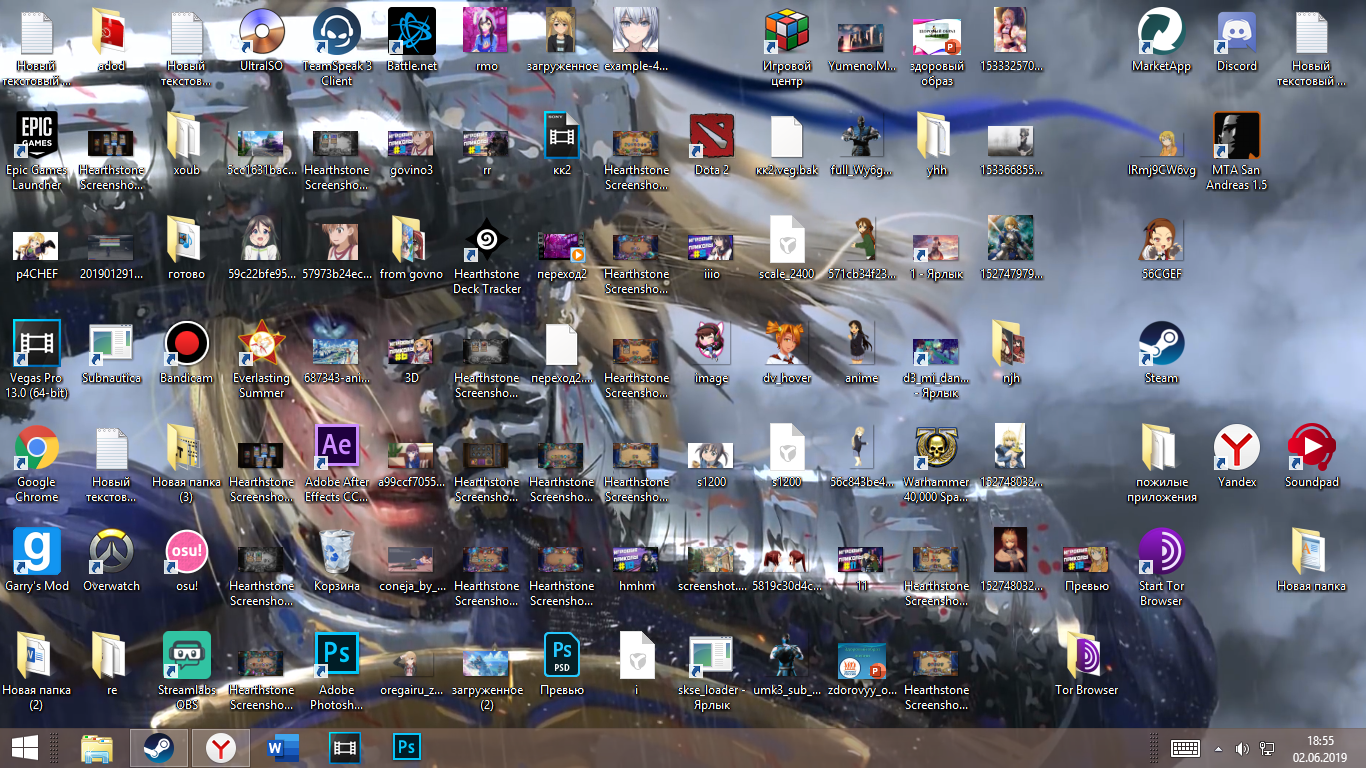The width and height of the screenshot is (1366, 768).
Task: Open the кк2 video file
Action: click(x=562, y=137)
